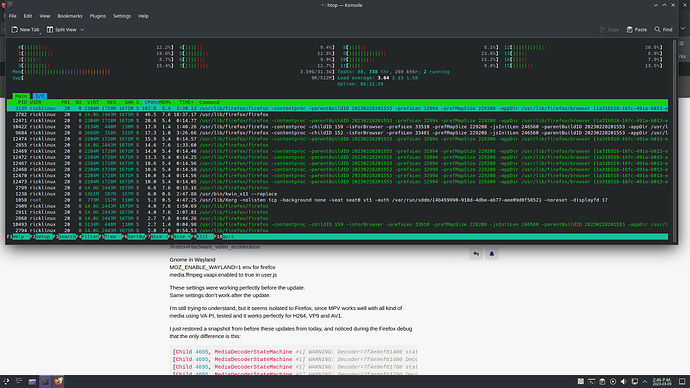Click the Konsole icon in taskbar
Image resolution: width=690 pixels, height=388 pixels.
(x=45, y=381)
